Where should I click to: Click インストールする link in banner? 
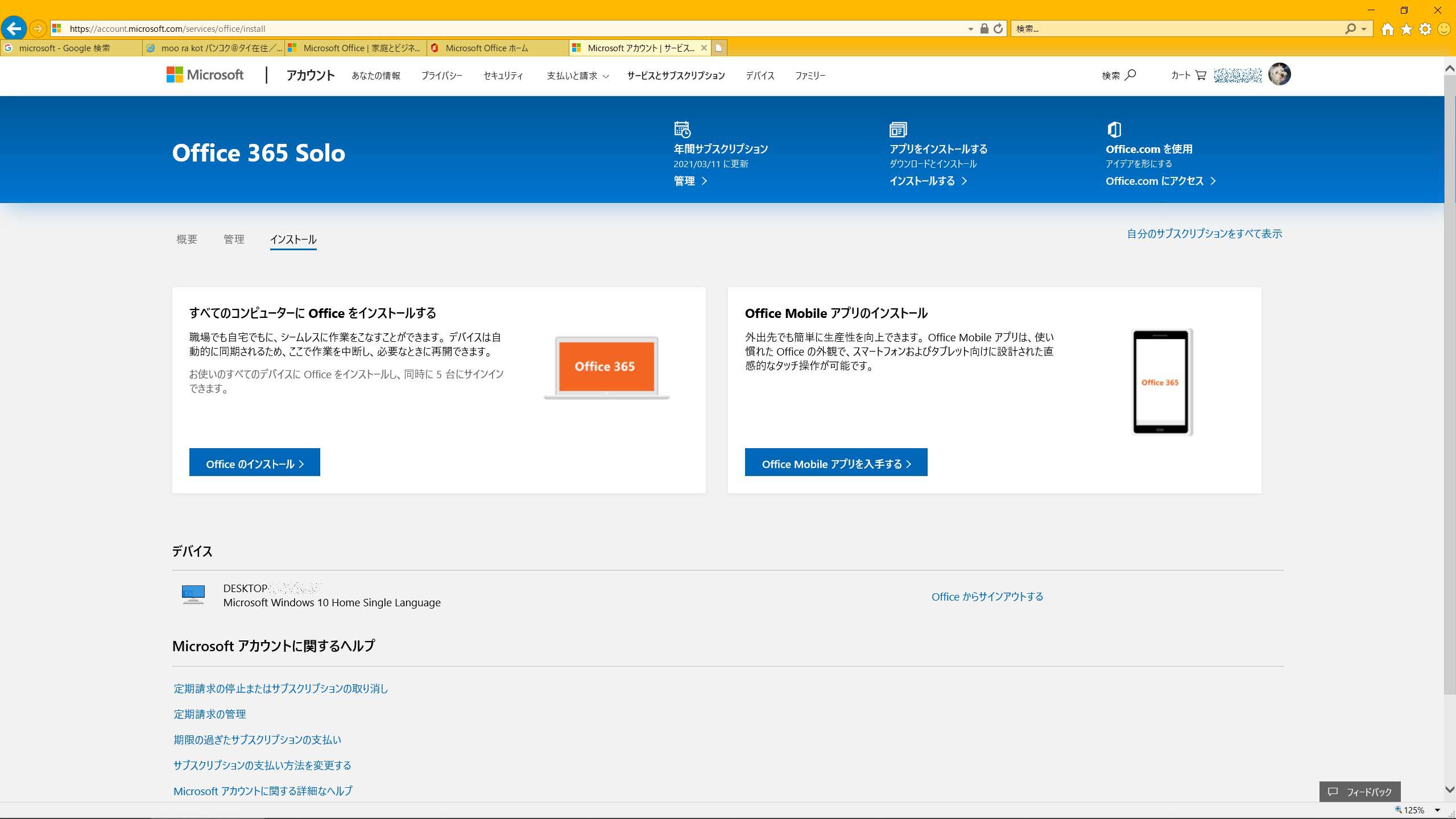point(928,181)
